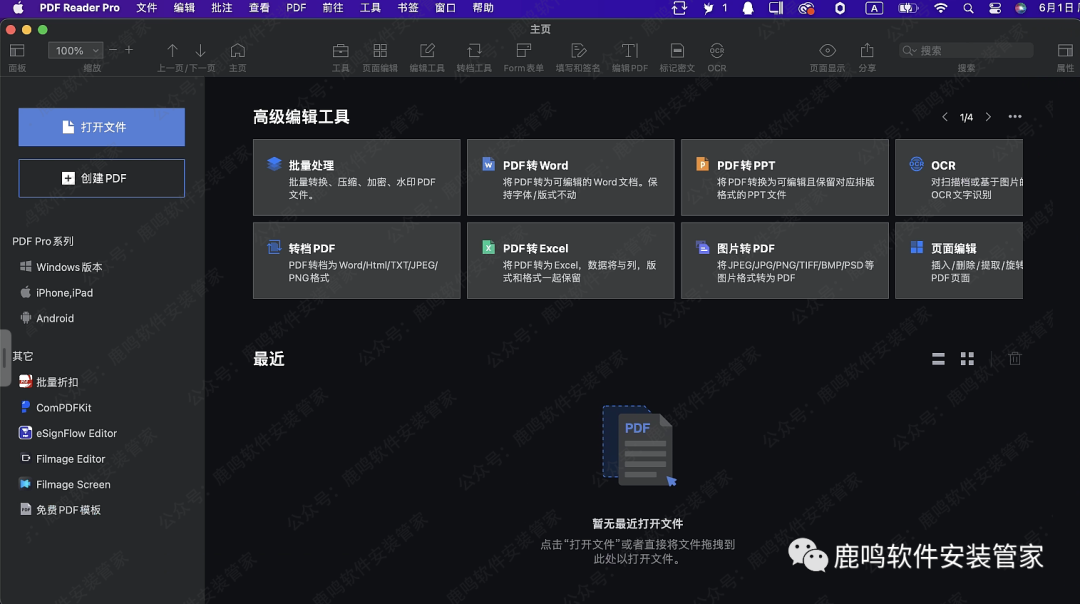Click the 面板 panel icon
1080x604 pixels.
tap(16, 55)
